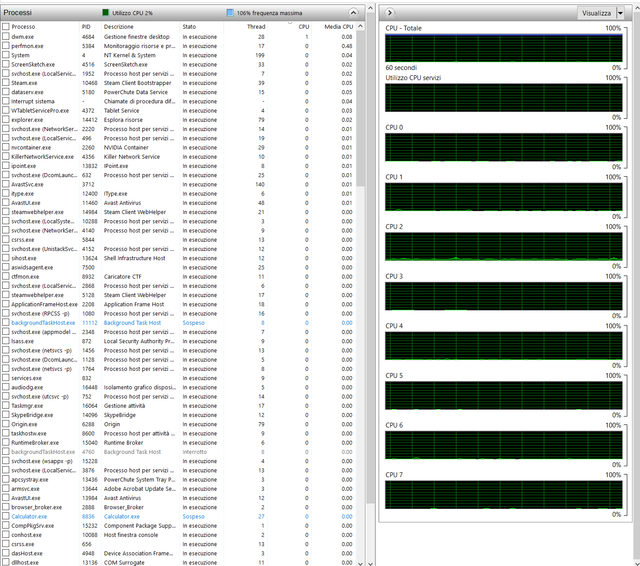Tick the Origin.exe checkbox
Viewport: 640px width, 566px height.
pos(6,424)
